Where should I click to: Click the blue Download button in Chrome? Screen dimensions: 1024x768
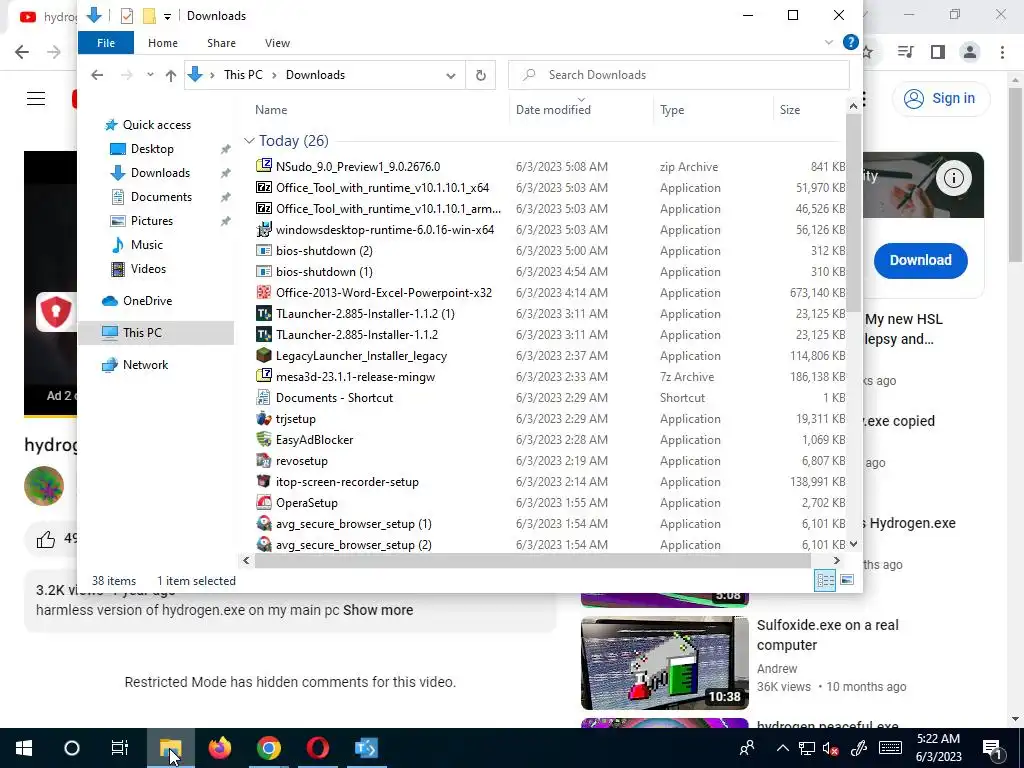point(920,260)
